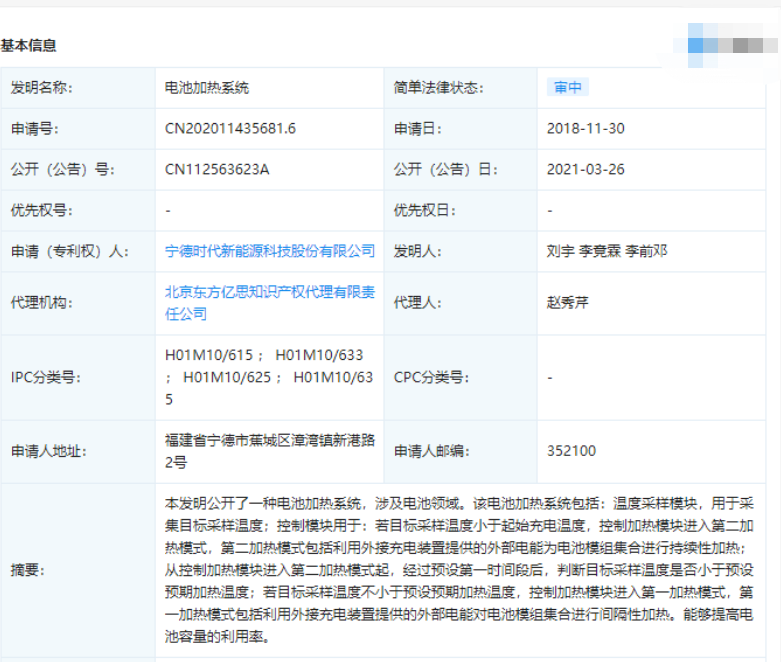Click the postal code 352100
The height and width of the screenshot is (662, 781).
click(571, 451)
